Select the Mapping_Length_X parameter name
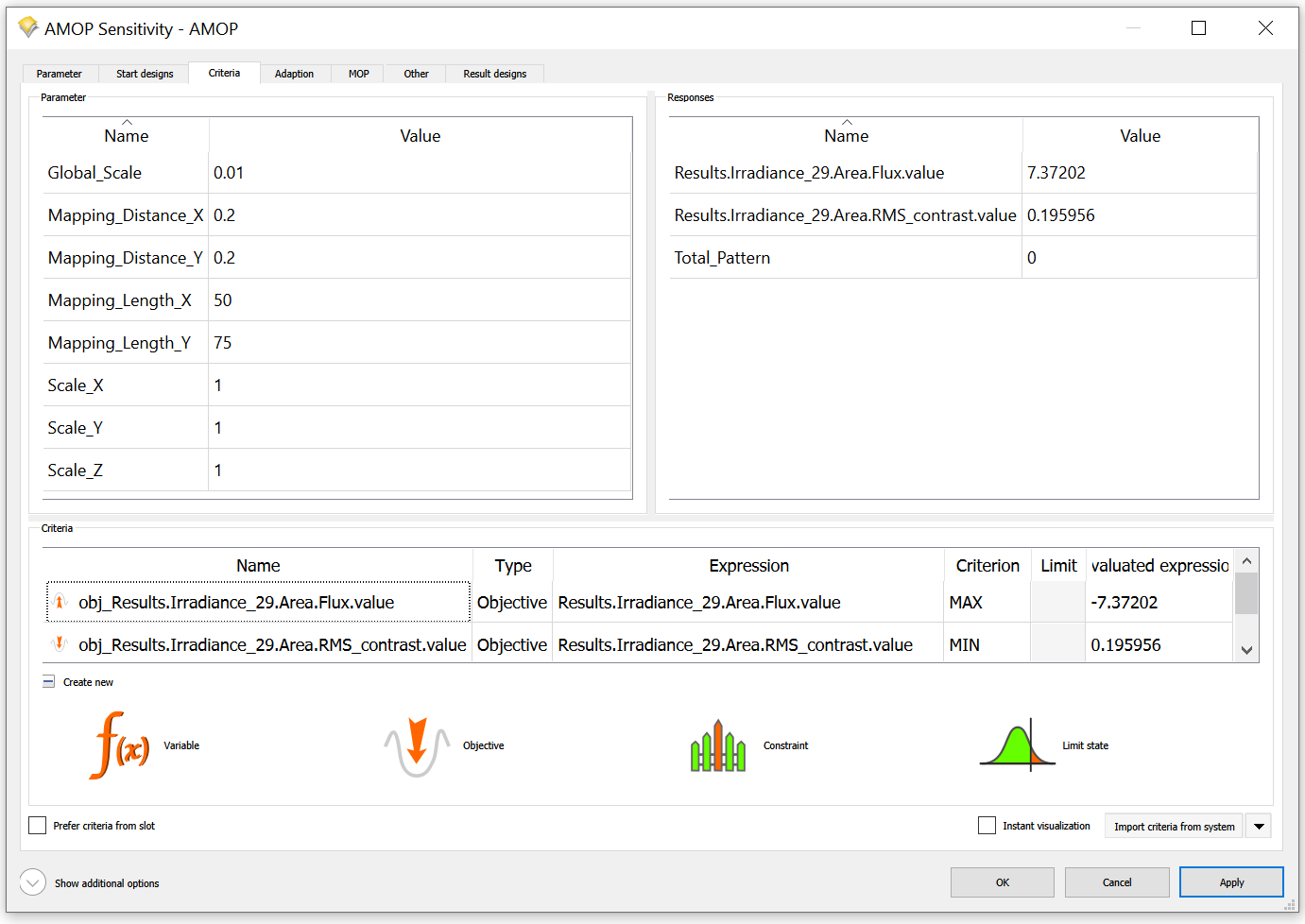 (x=120, y=300)
